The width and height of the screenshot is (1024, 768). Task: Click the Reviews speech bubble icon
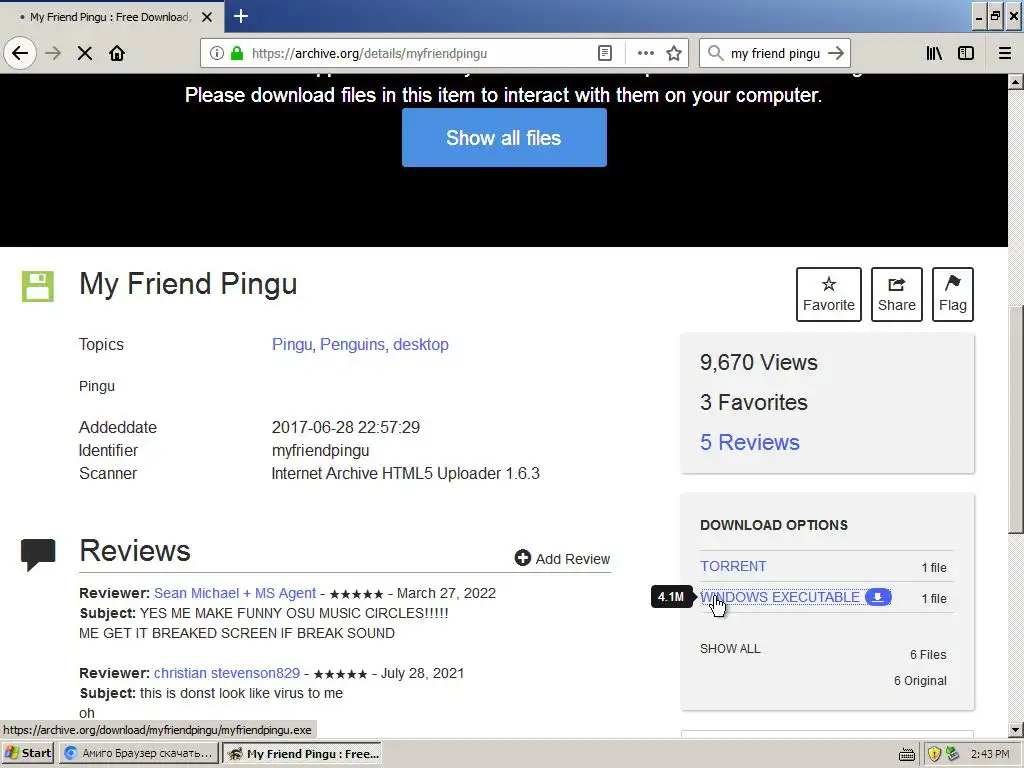click(x=38, y=554)
